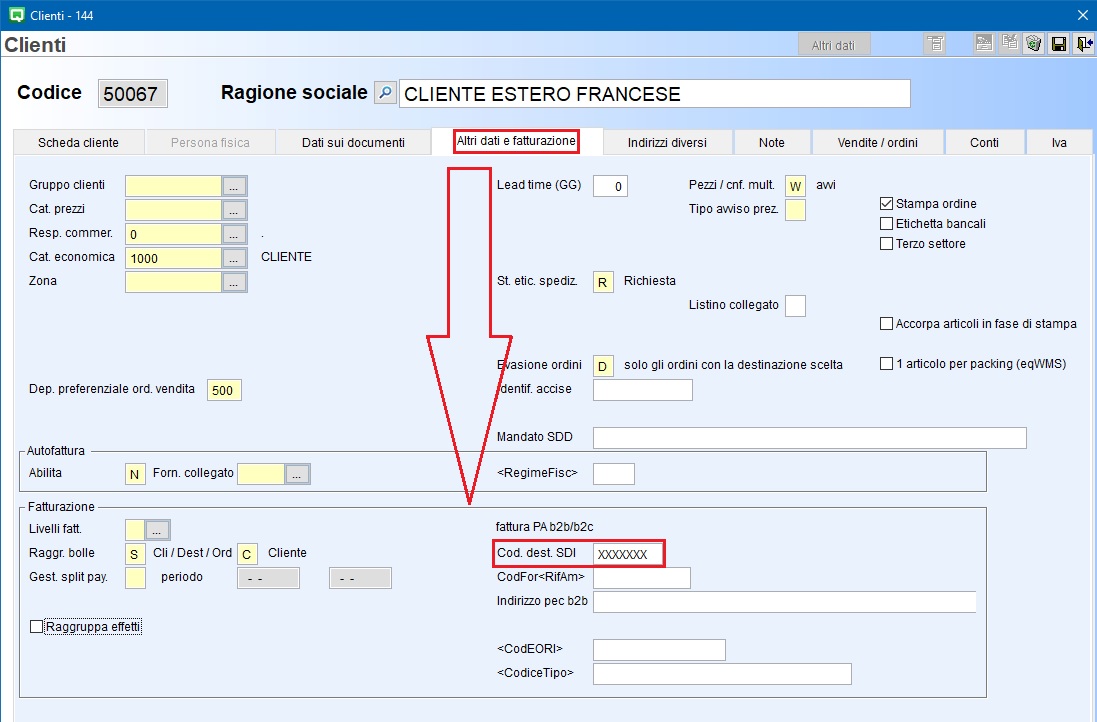
Task: Delete record using recycle bin icon
Action: pos(1033,44)
